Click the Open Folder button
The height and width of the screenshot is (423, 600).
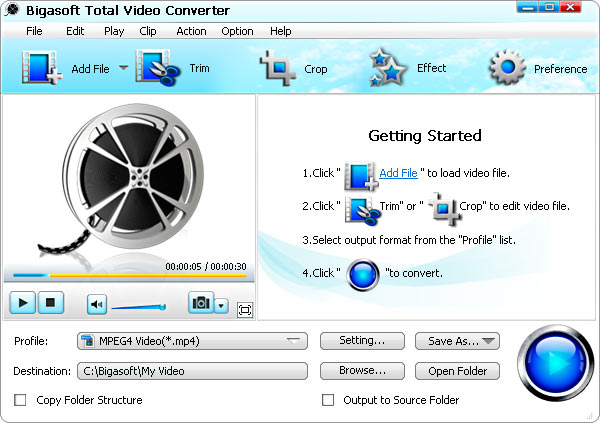click(457, 371)
